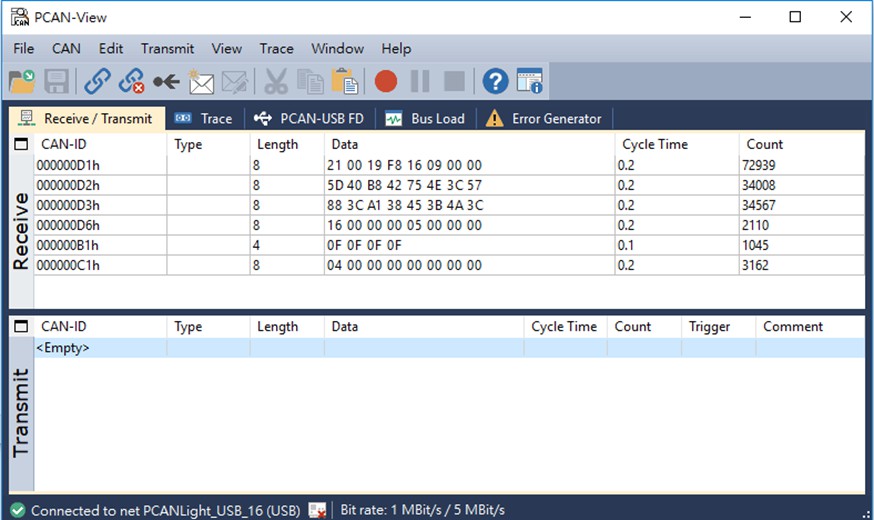Open help with question mark icon

[495, 81]
